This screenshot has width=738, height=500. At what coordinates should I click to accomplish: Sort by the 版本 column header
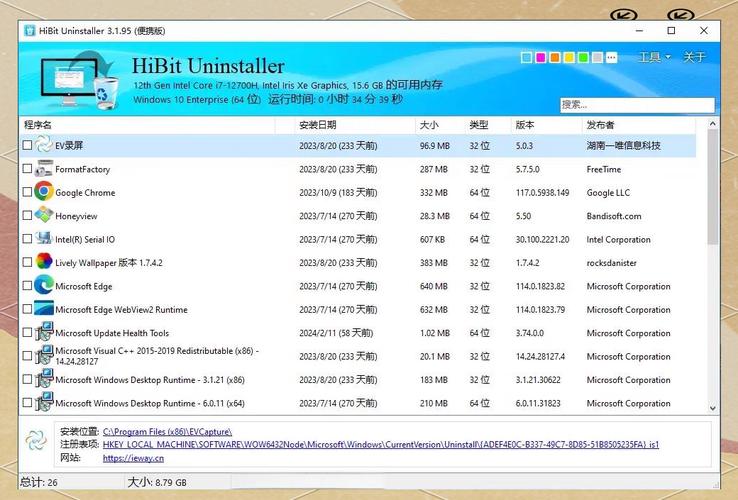(x=546, y=125)
